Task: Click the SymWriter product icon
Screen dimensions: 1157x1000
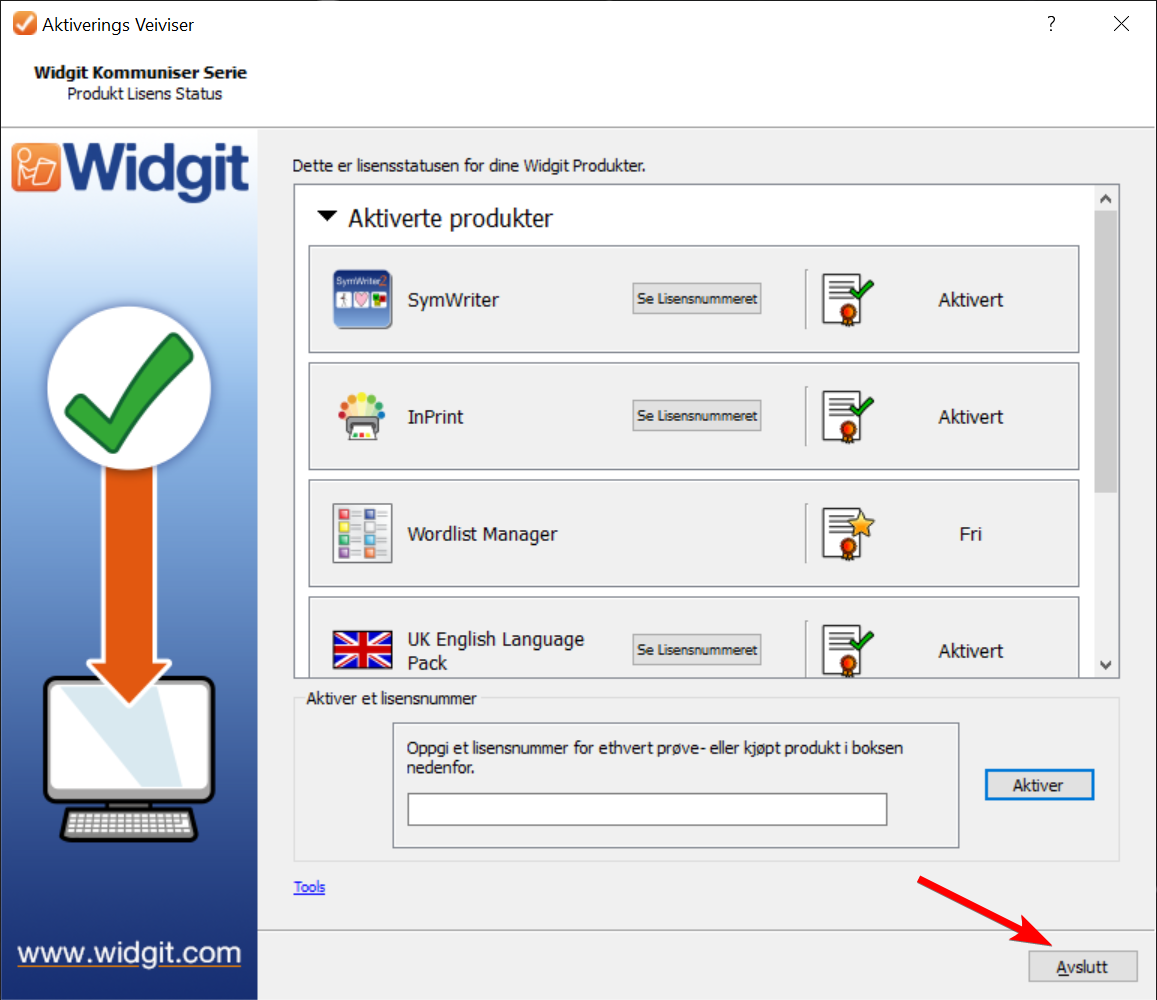Action: (362, 299)
